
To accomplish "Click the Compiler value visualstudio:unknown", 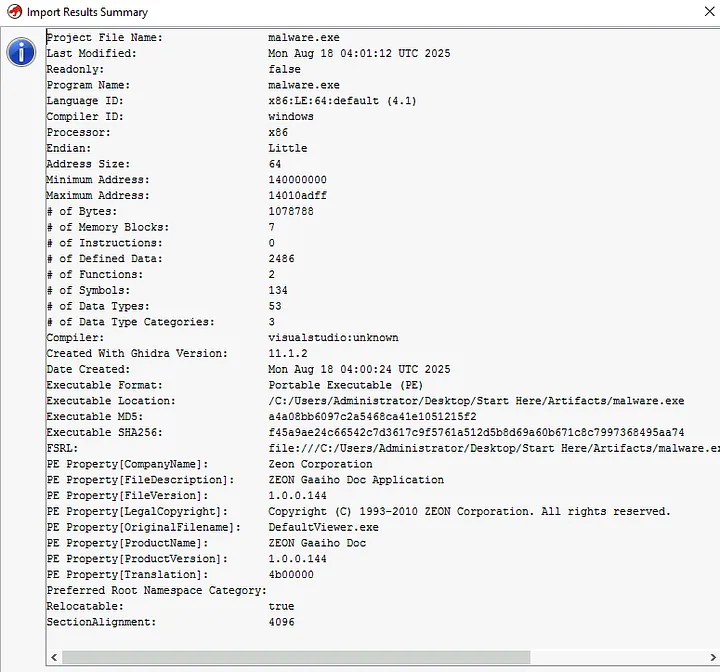I will [x=333, y=338].
